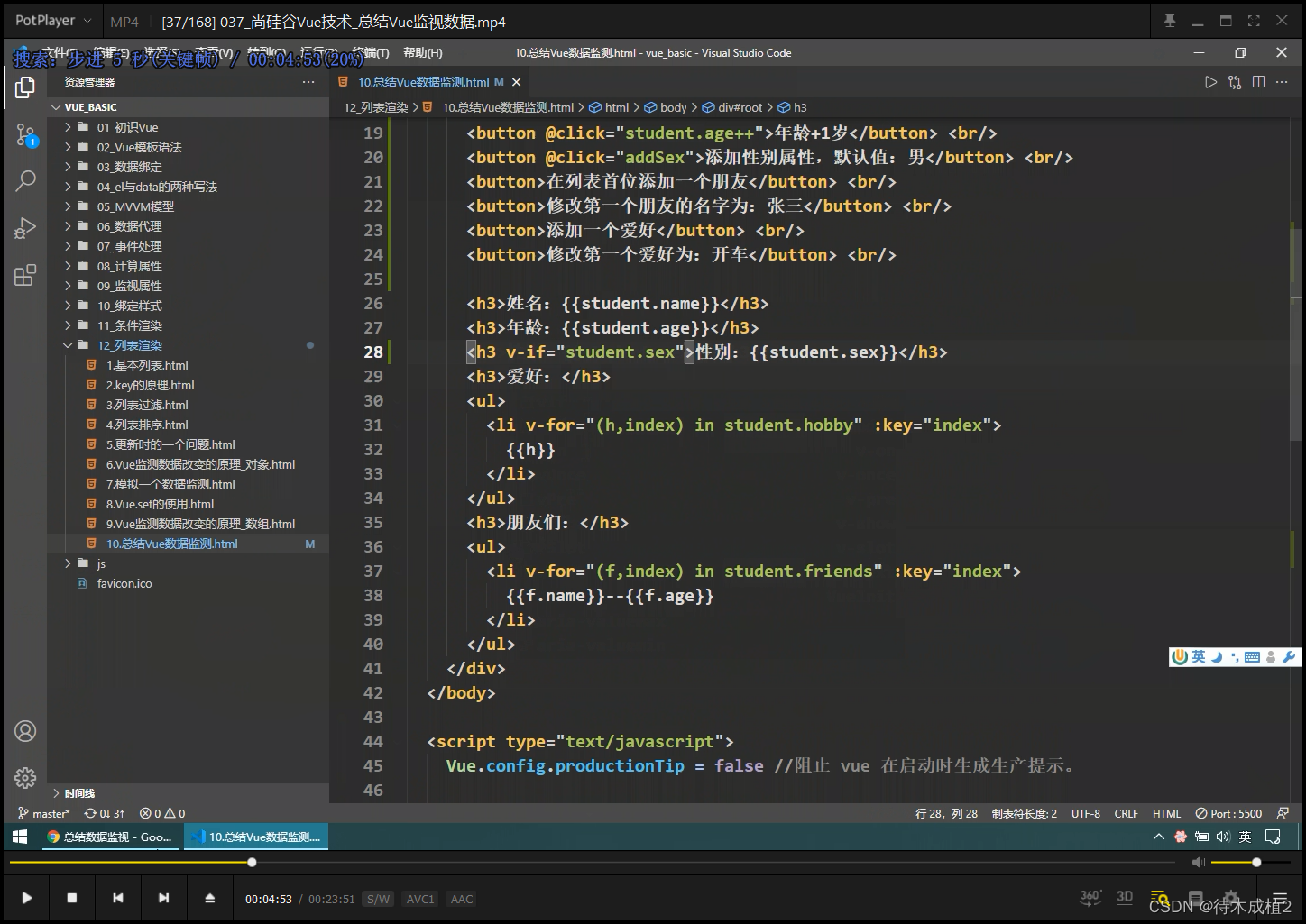
Task: Open the PotPlayer main menu dropdown
Action: (x=53, y=20)
